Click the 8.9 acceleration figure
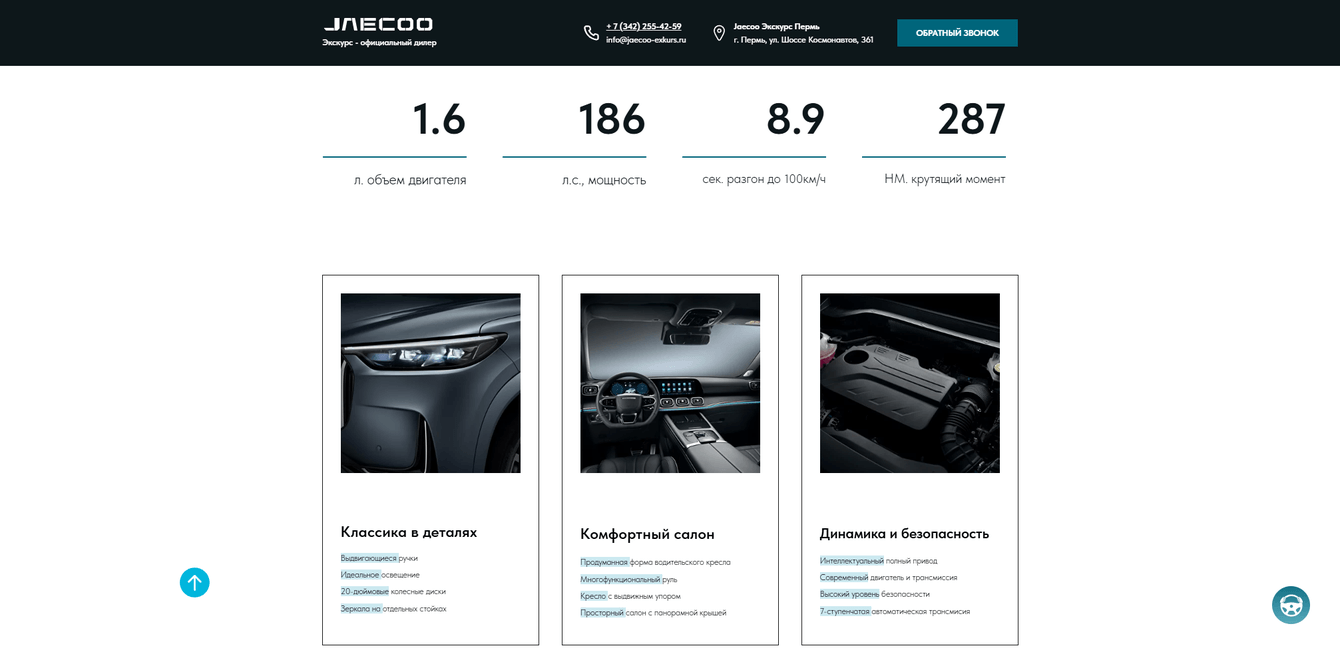Image resolution: width=1340 pixels, height=660 pixels. pyautogui.click(x=796, y=120)
